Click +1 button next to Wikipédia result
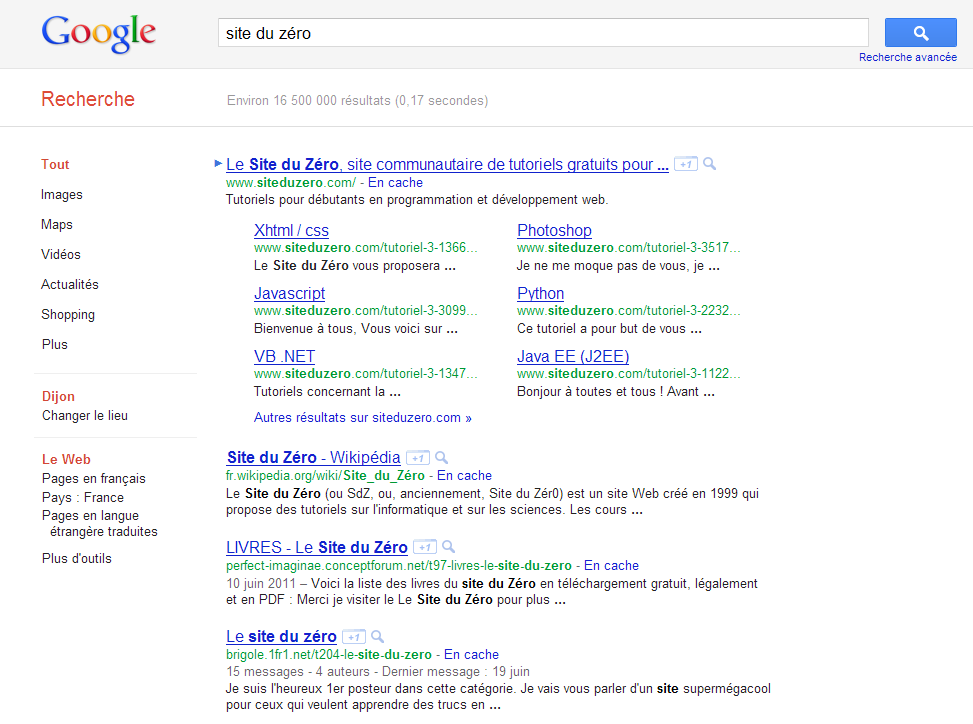The height and width of the screenshot is (724, 973). tap(418, 458)
